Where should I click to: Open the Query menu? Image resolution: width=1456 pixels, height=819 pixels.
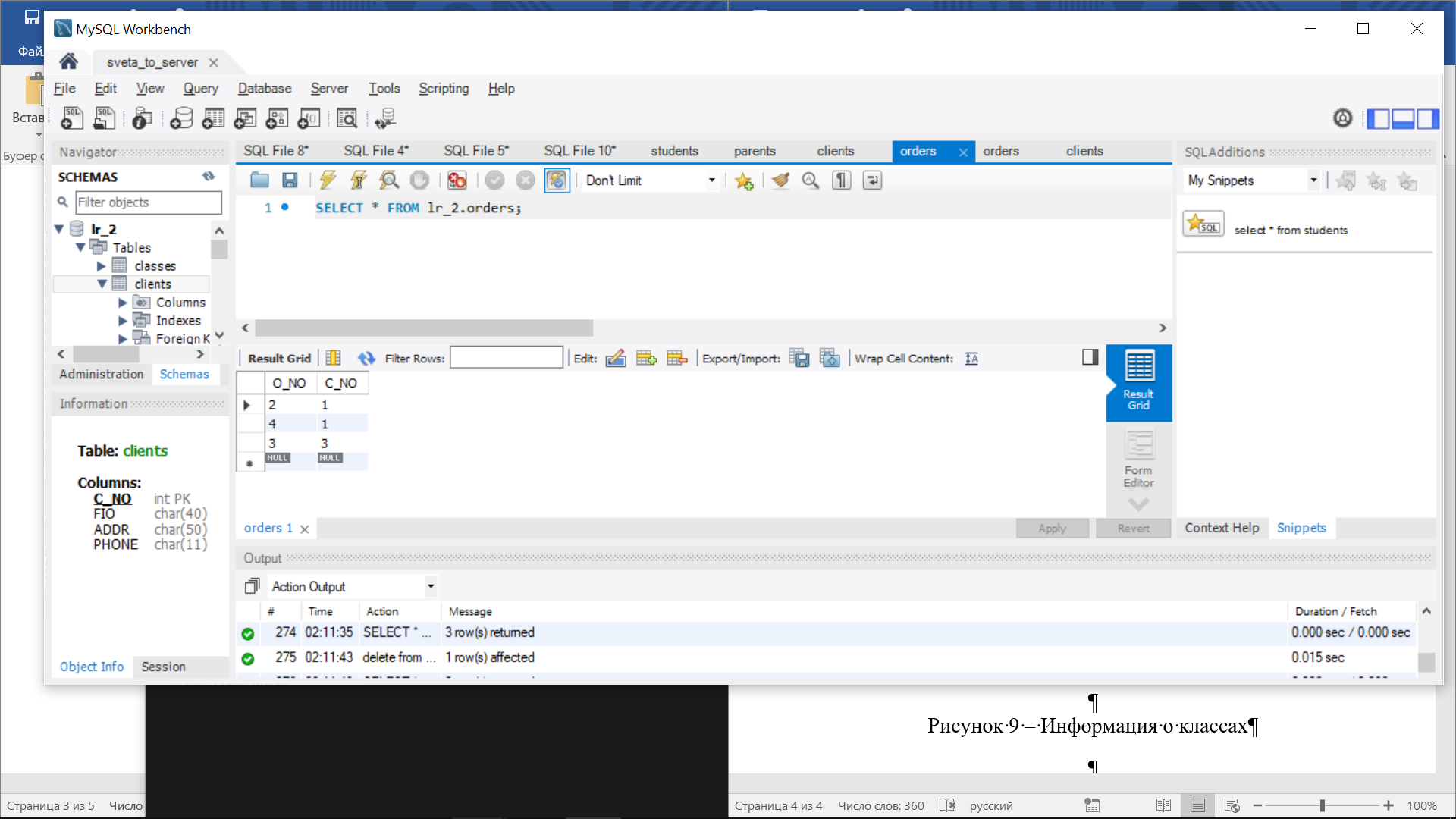pos(201,88)
